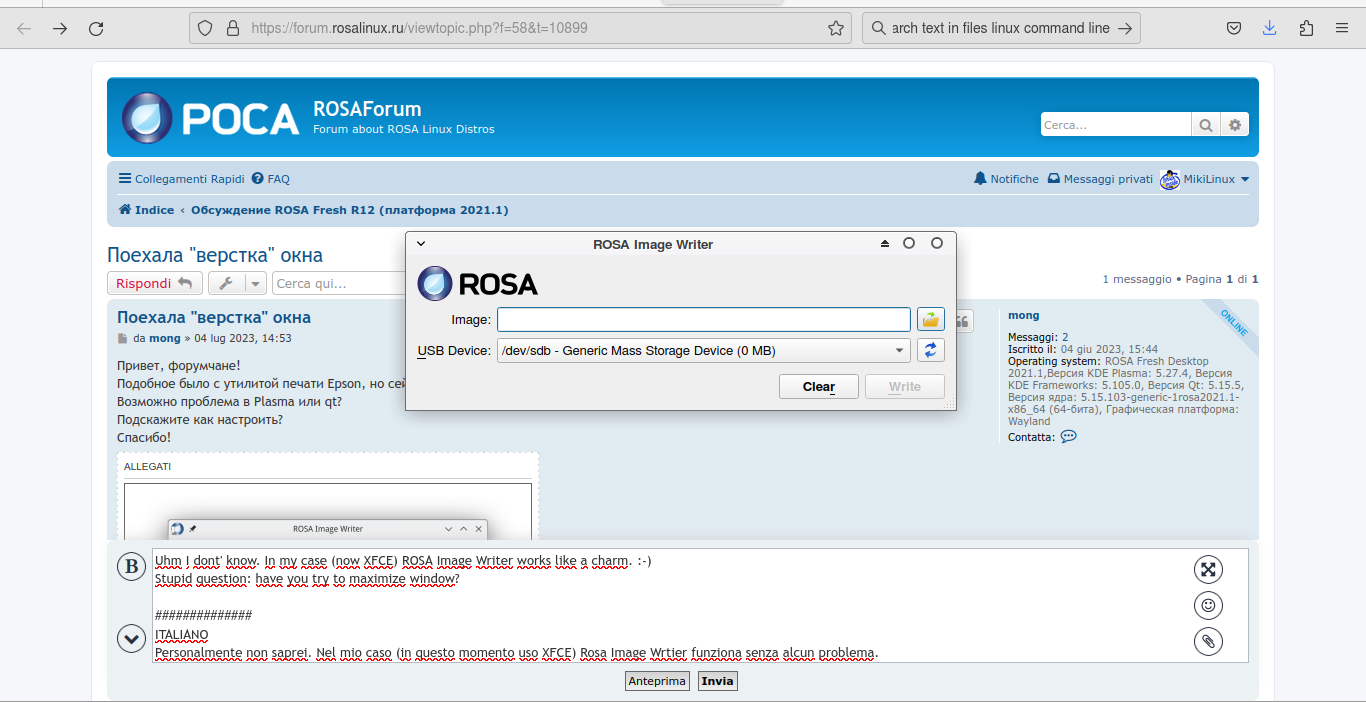Image resolution: width=1366 pixels, height=702 pixels.
Task: Toggle the B formatting buttons in quick reply
Action: click(132, 567)
